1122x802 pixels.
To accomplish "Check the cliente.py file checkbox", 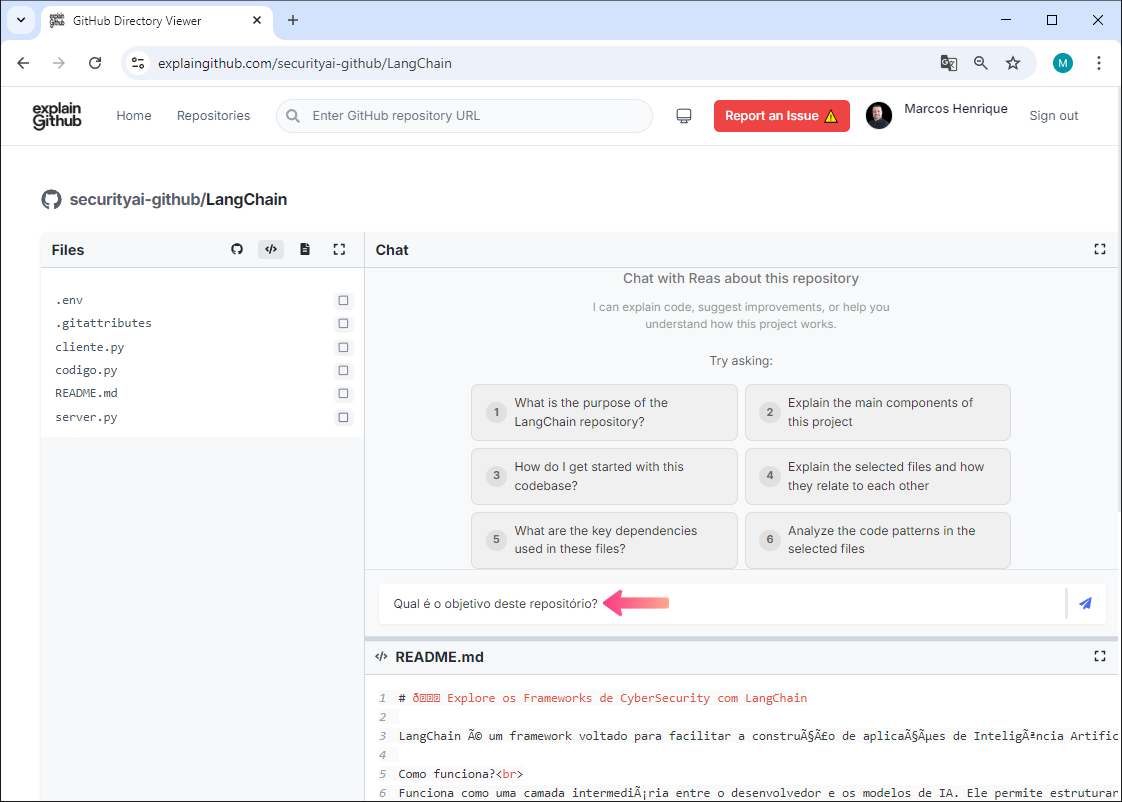I will pyautogui.click(x=343, y=347).
